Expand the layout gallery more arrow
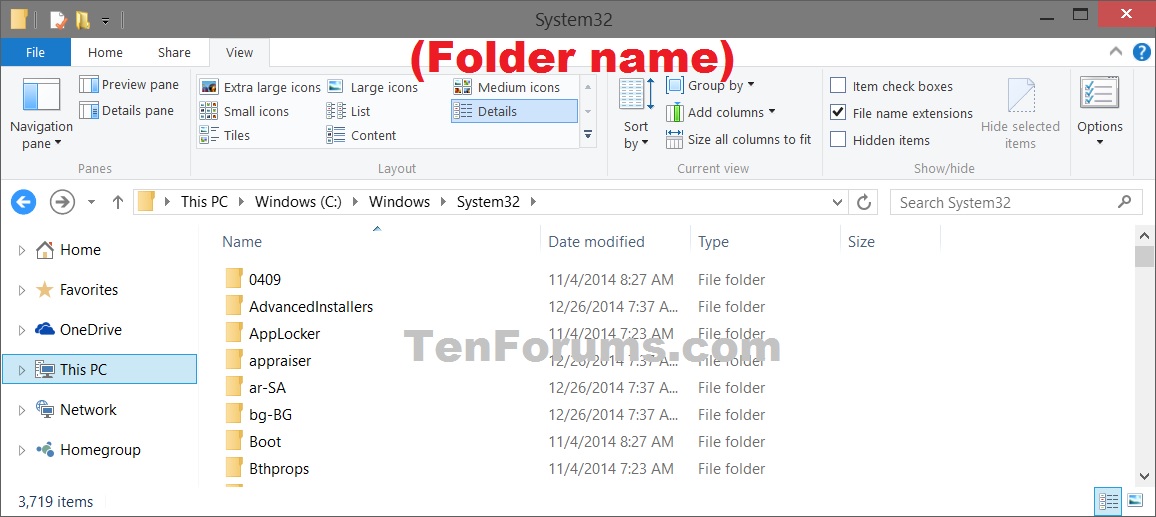The image size is (1156, 517). tap(588, 135)
